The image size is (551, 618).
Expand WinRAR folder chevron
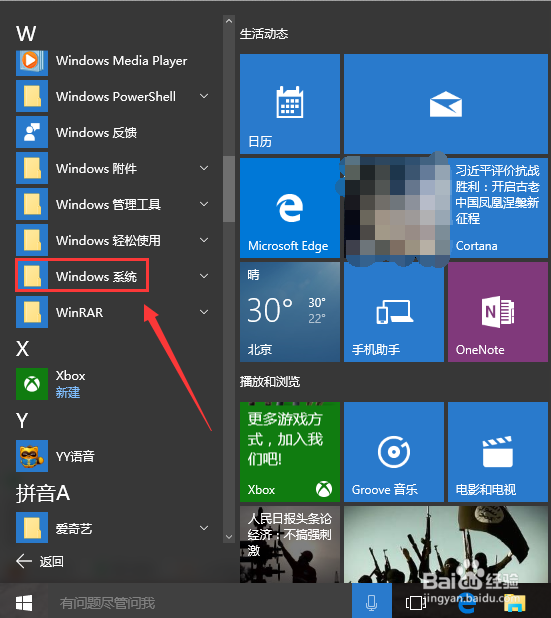click(x=204, y=312)
